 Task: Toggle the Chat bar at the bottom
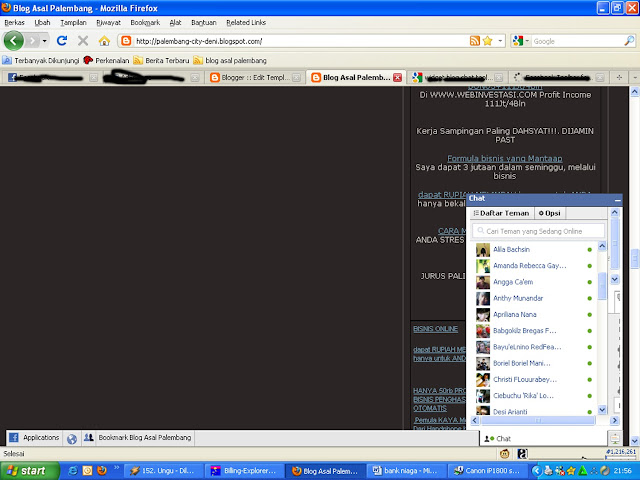pos(543,439)
